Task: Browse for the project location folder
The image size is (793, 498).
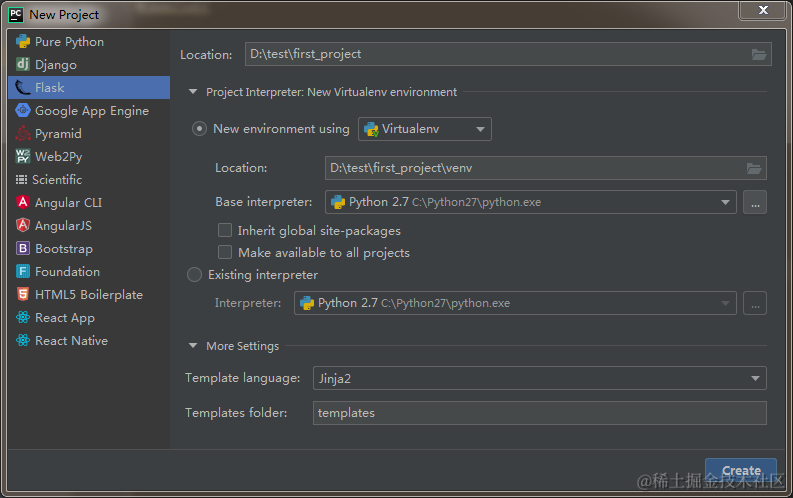Action: click(759, 55)
